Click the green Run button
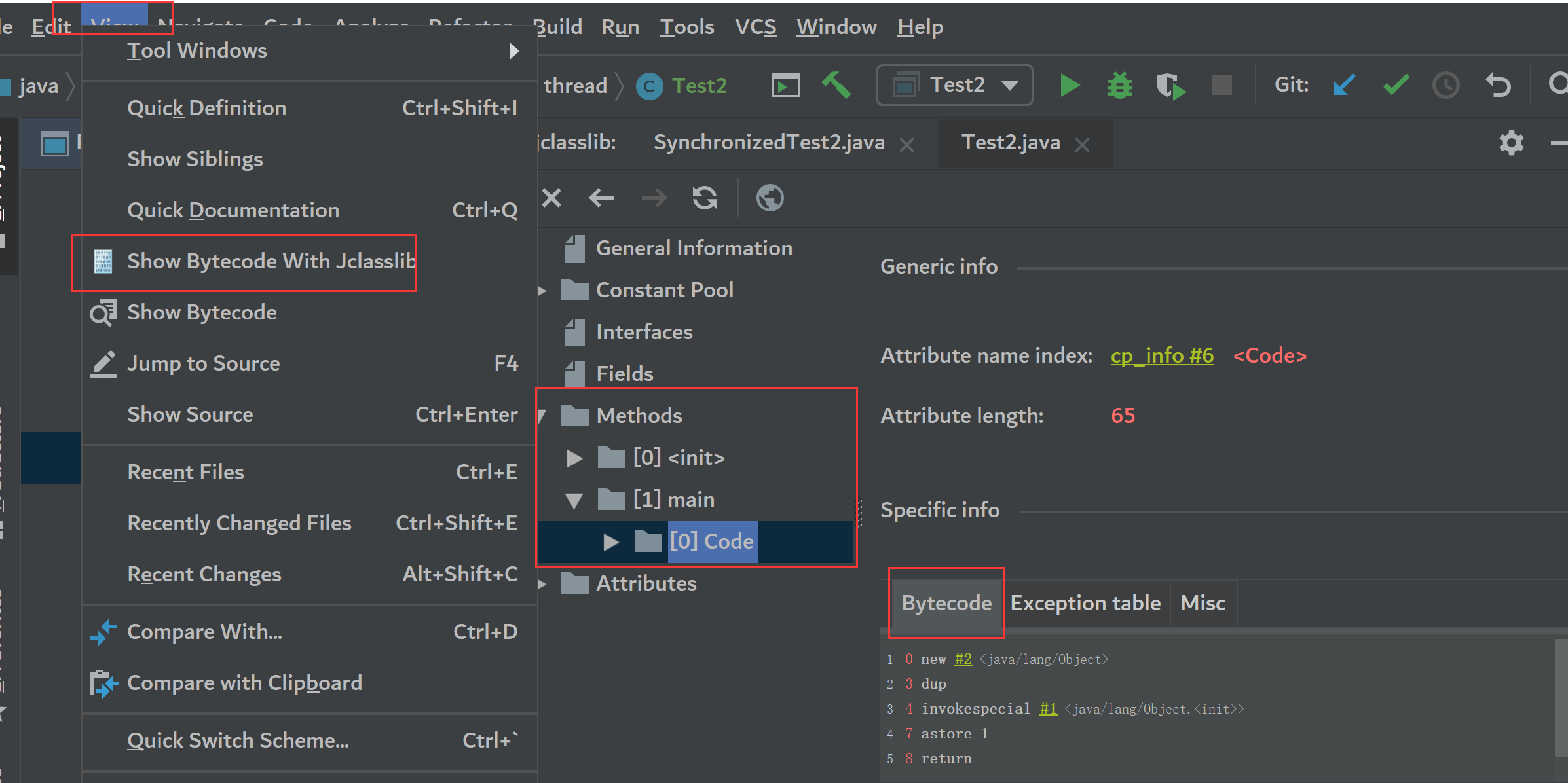This screenshot has width=1568, height=783. point(1070,86)
